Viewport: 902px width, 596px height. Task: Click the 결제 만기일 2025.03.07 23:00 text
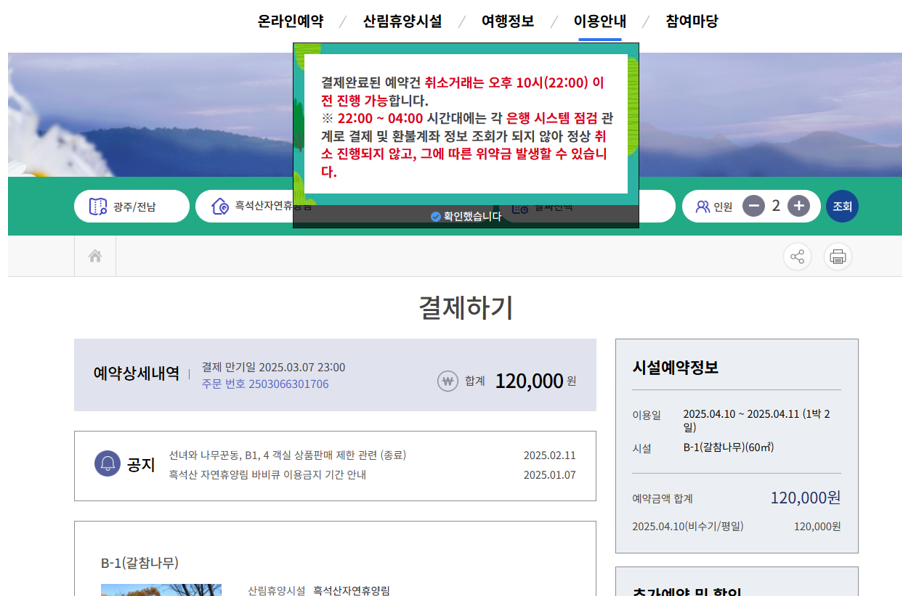click(x=273, y=367)
